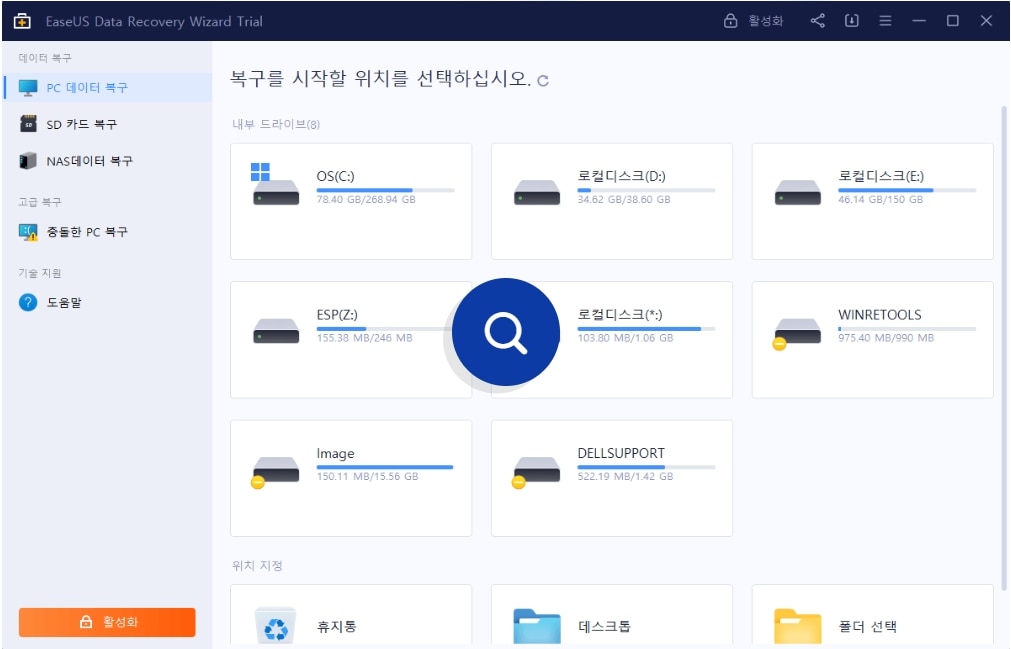Click the orange 활성화 button
Viewport: 1011px width, 649px height.
click(x=107, y=622)
